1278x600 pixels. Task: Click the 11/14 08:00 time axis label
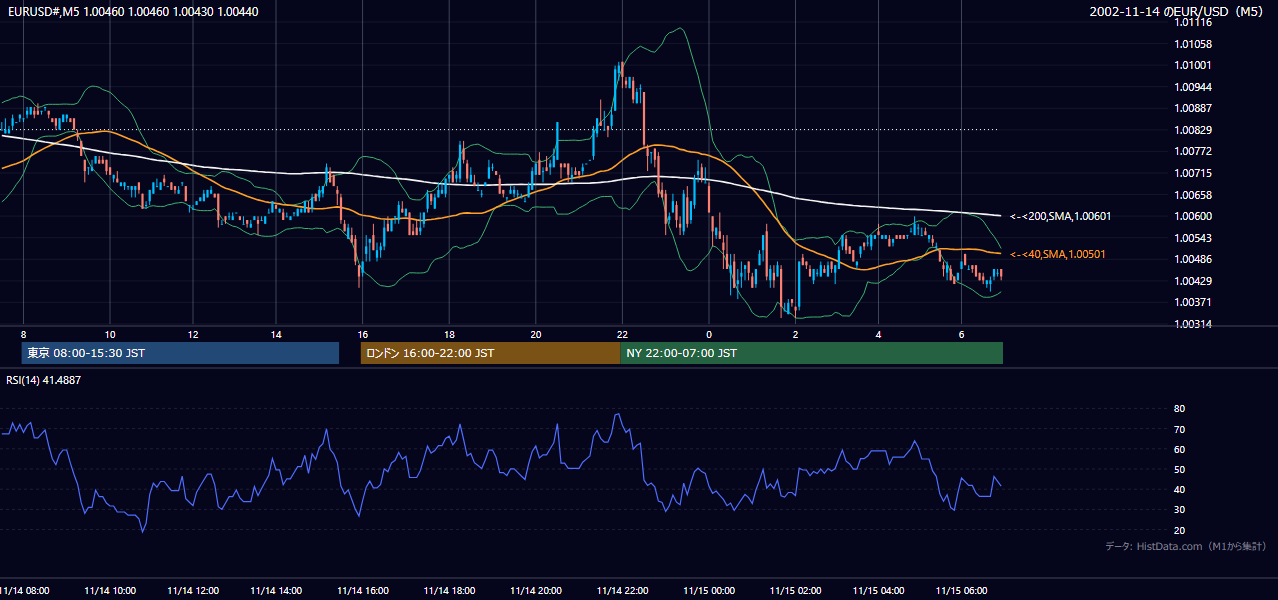coord(26,590)
